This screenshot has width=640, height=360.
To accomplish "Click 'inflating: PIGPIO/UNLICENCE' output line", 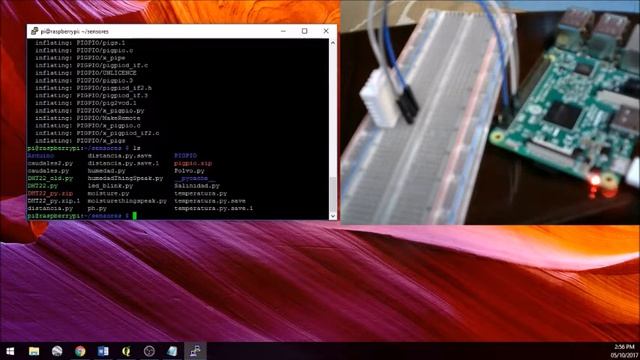I will point(86,73).
